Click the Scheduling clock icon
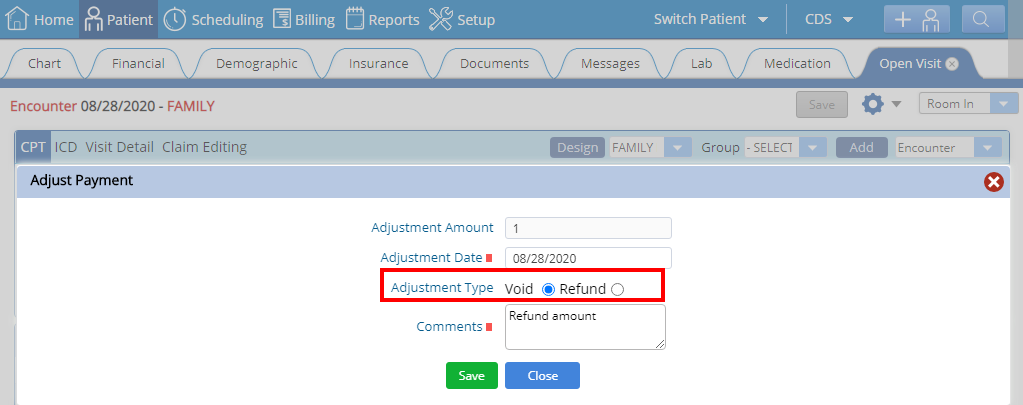This screenshot has width=1023, height=405. (x=174, y=19)
